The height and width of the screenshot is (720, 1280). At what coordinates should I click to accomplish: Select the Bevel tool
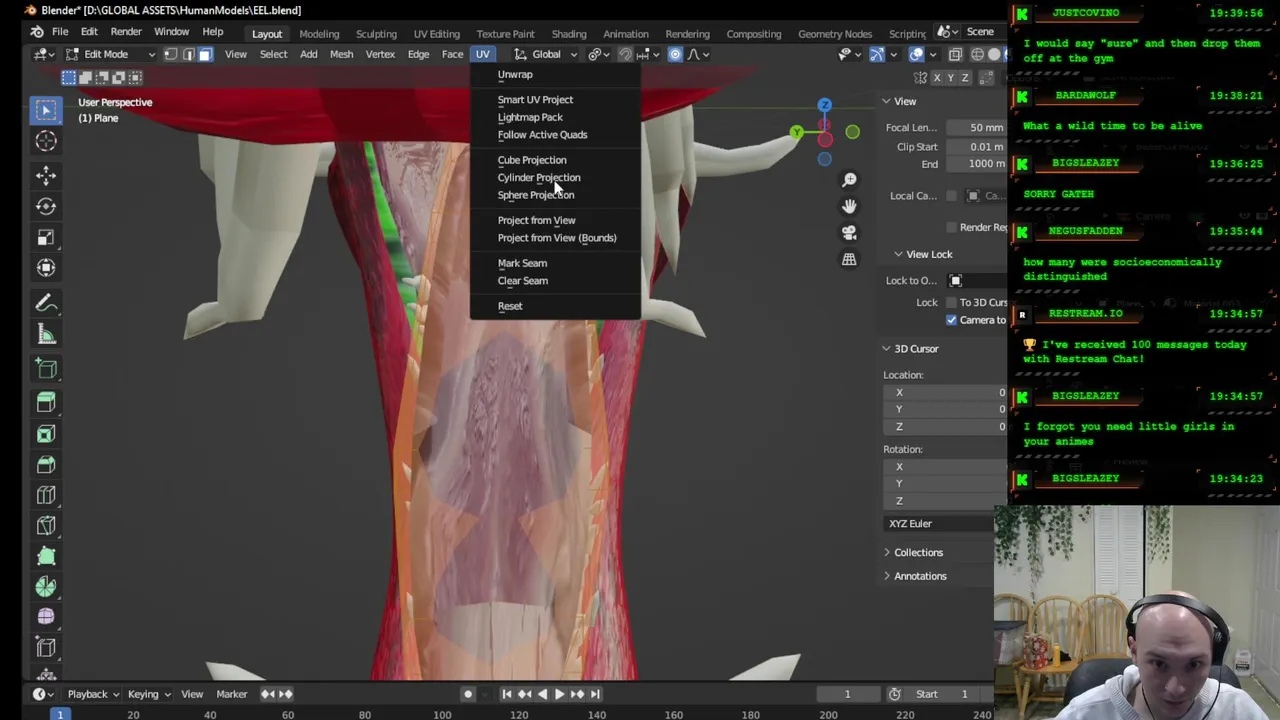tap(46, 465)
